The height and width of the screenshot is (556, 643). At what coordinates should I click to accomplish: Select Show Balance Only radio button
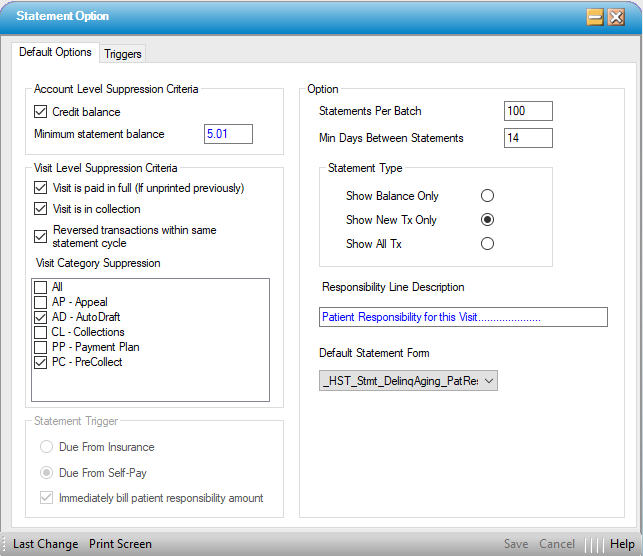(x=487, y=196)
